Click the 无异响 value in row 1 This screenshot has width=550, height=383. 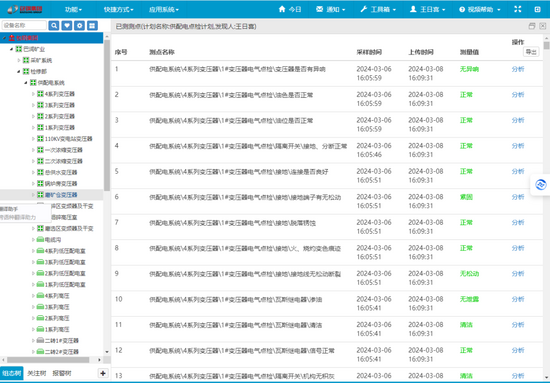469,69
